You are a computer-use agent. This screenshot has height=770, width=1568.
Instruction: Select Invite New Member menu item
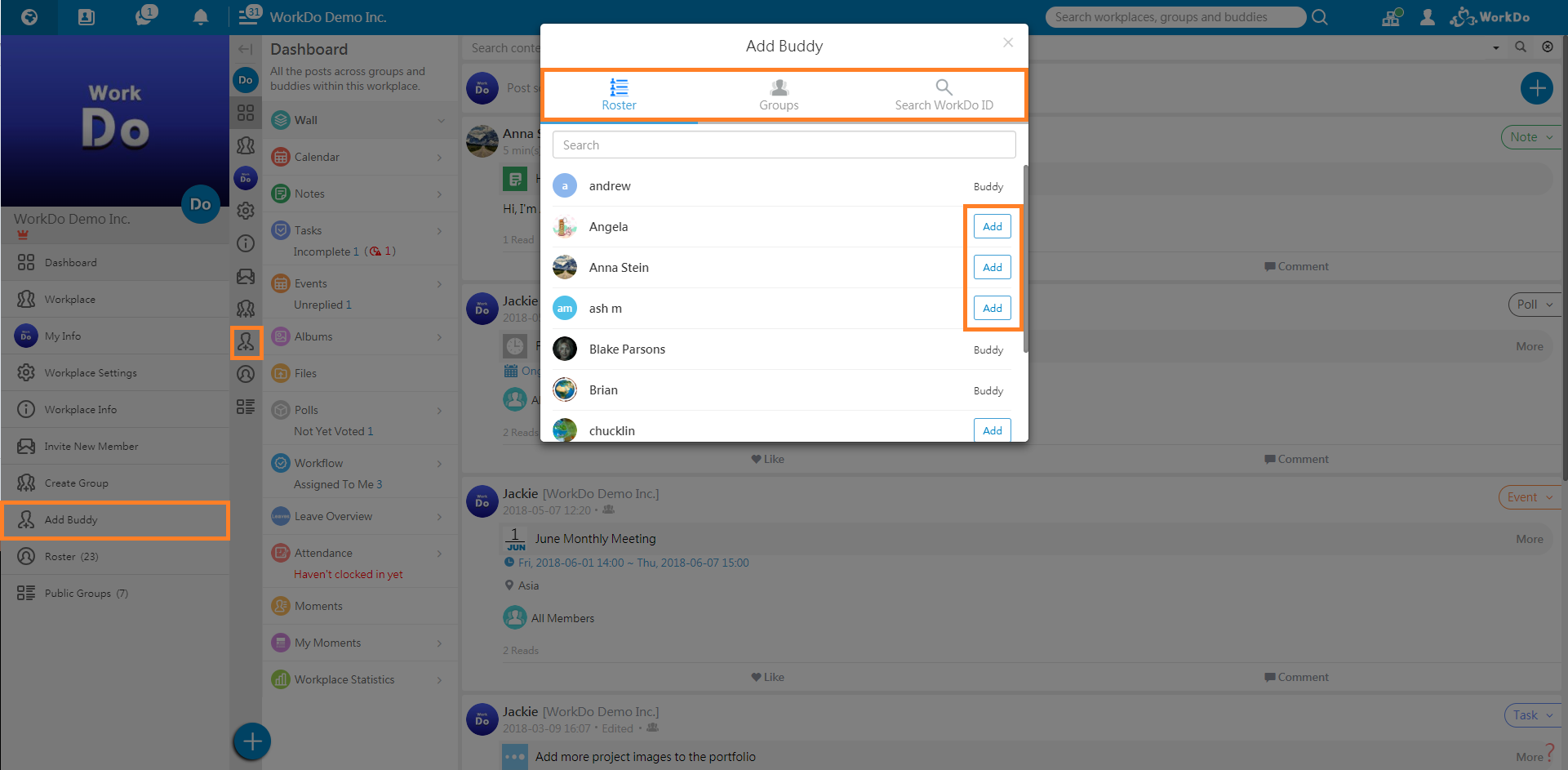115,446
